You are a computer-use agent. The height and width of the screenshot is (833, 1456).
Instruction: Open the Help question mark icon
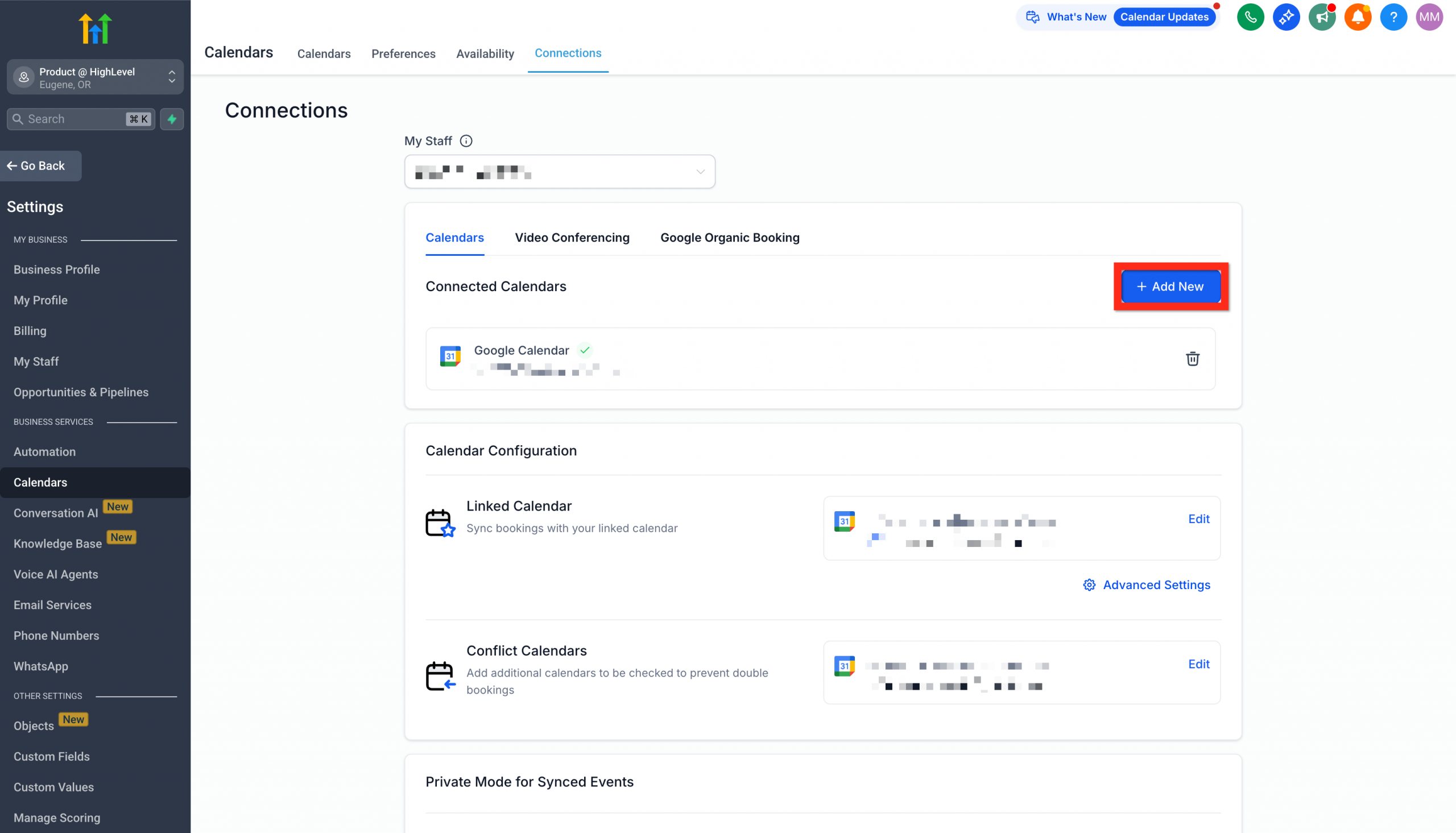1393,16
